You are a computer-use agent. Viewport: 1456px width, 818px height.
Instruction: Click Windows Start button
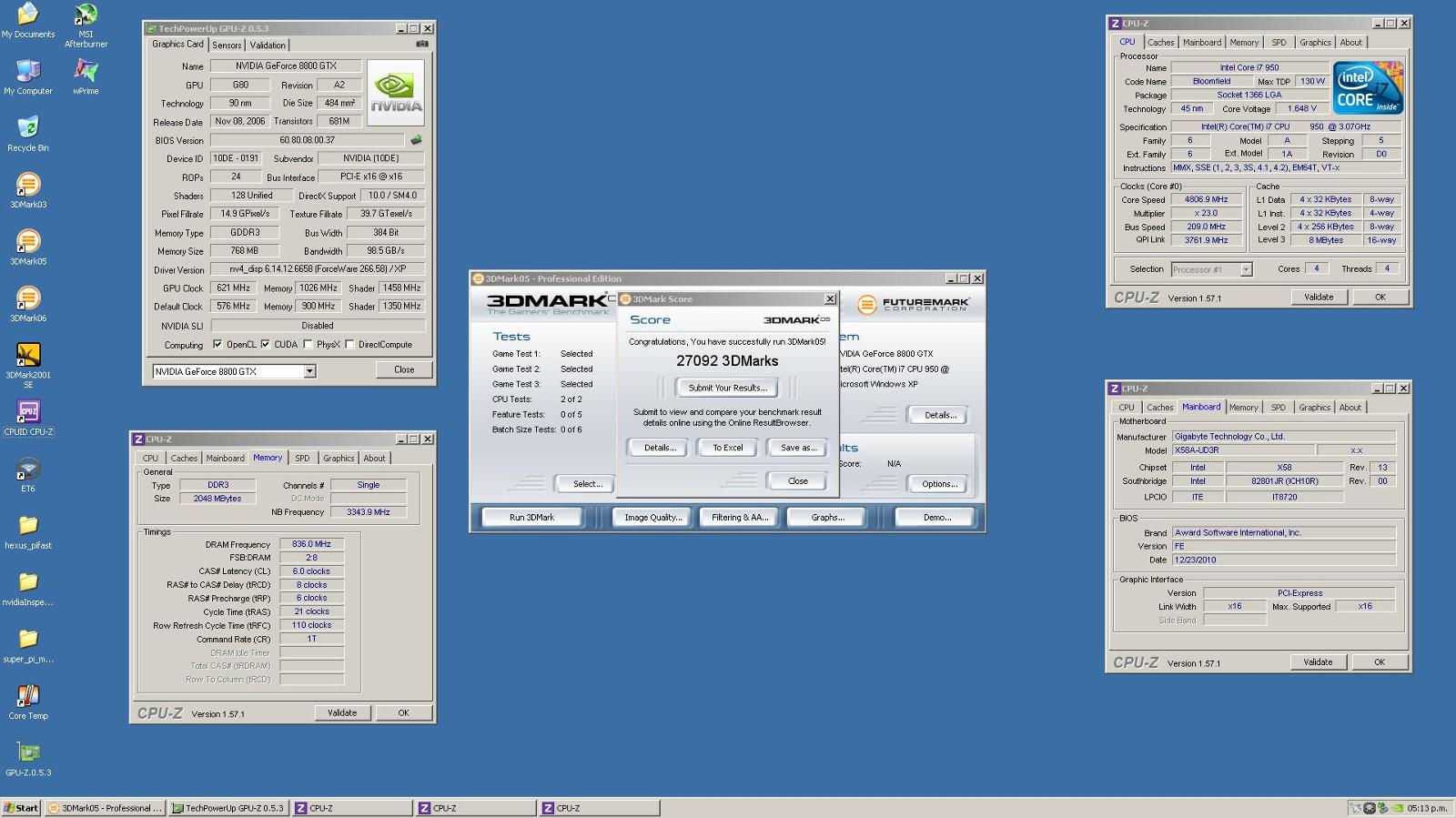pos(21,808)
